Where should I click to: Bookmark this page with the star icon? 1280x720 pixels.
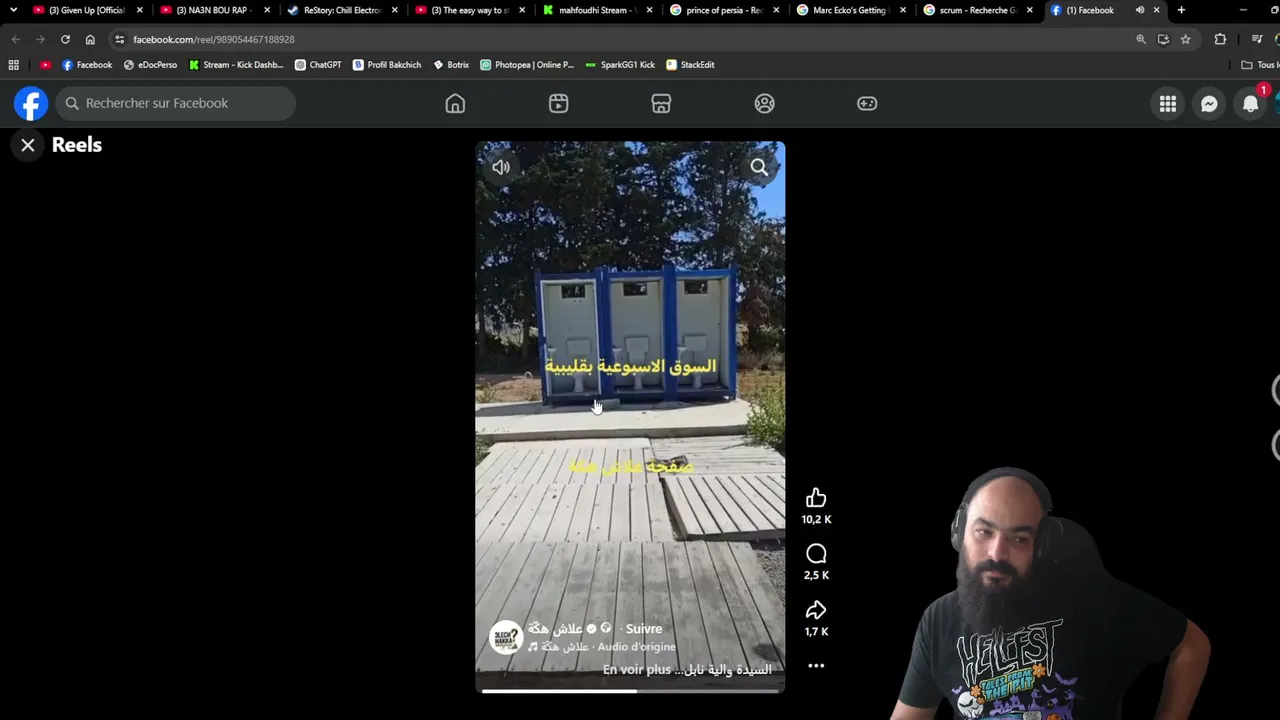(1185, 39)
